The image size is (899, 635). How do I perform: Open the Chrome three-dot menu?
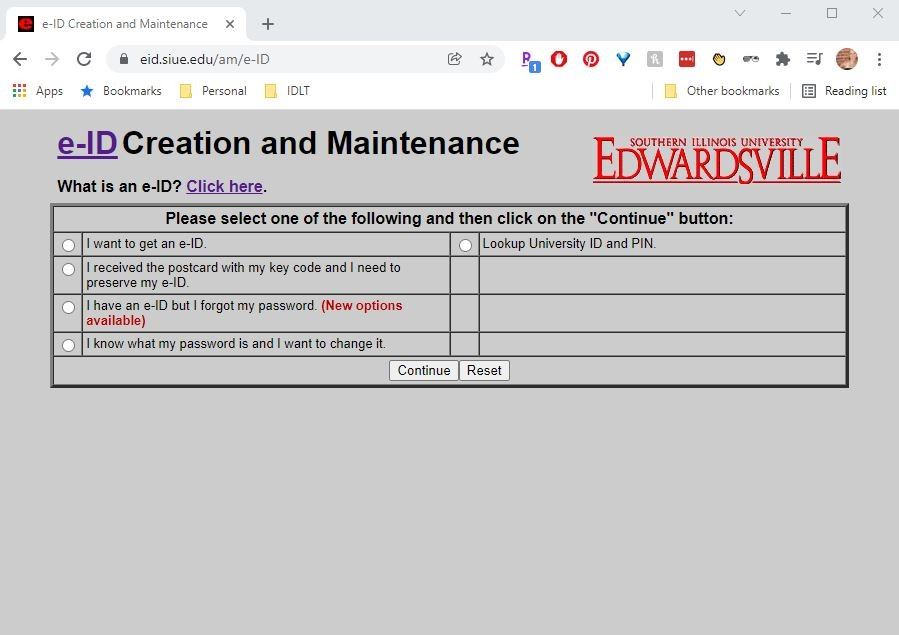(x=879, y=59)
